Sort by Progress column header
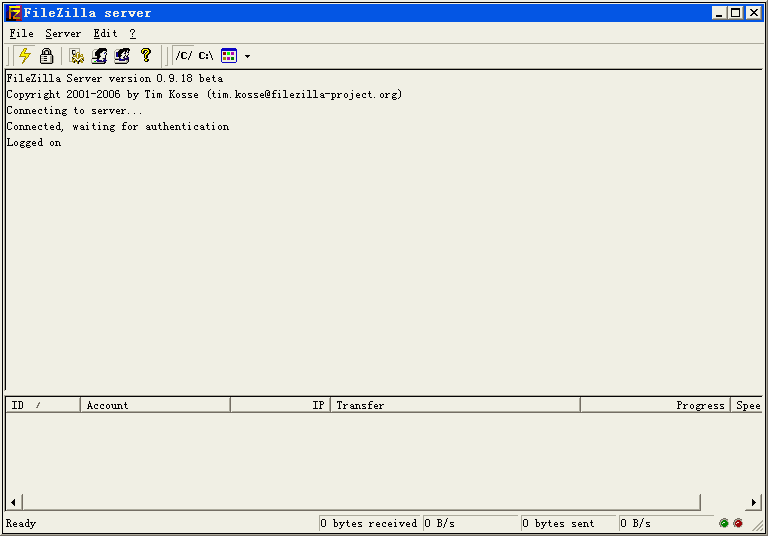 tap(655, 405)
